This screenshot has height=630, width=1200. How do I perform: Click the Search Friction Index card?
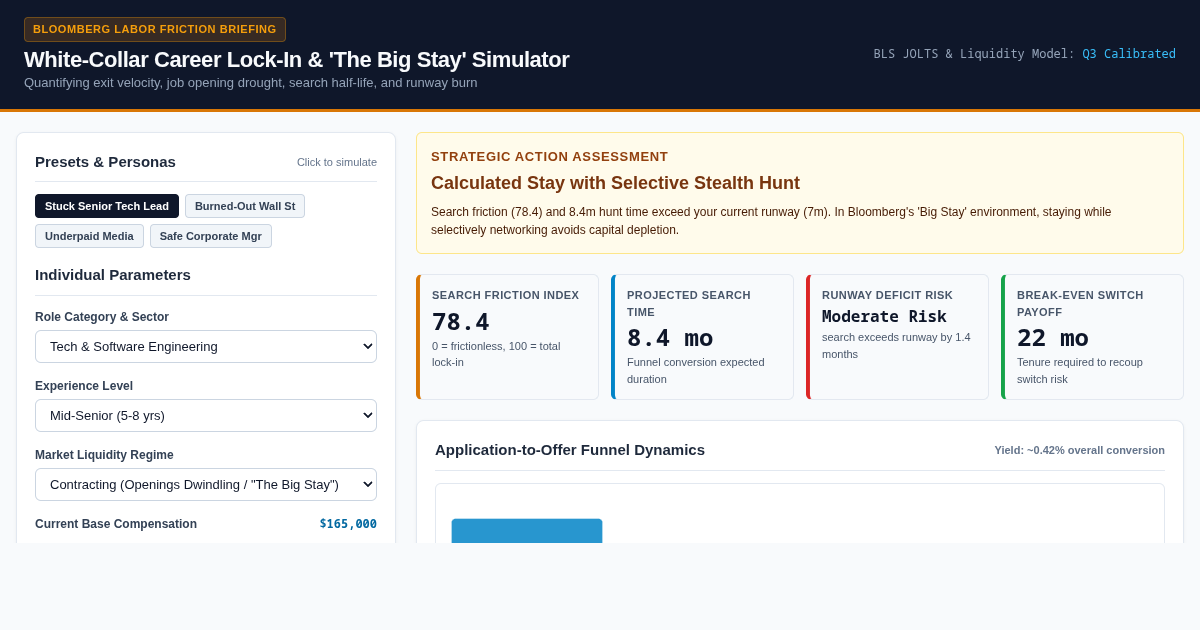coord(507,337)
